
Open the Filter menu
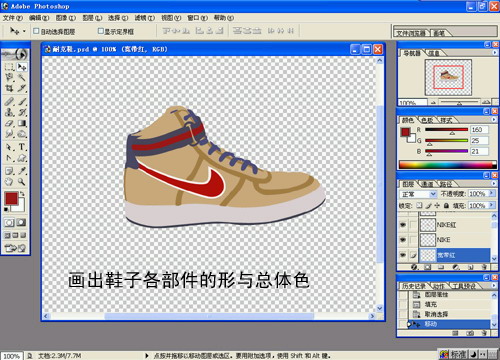click(144, 18)
